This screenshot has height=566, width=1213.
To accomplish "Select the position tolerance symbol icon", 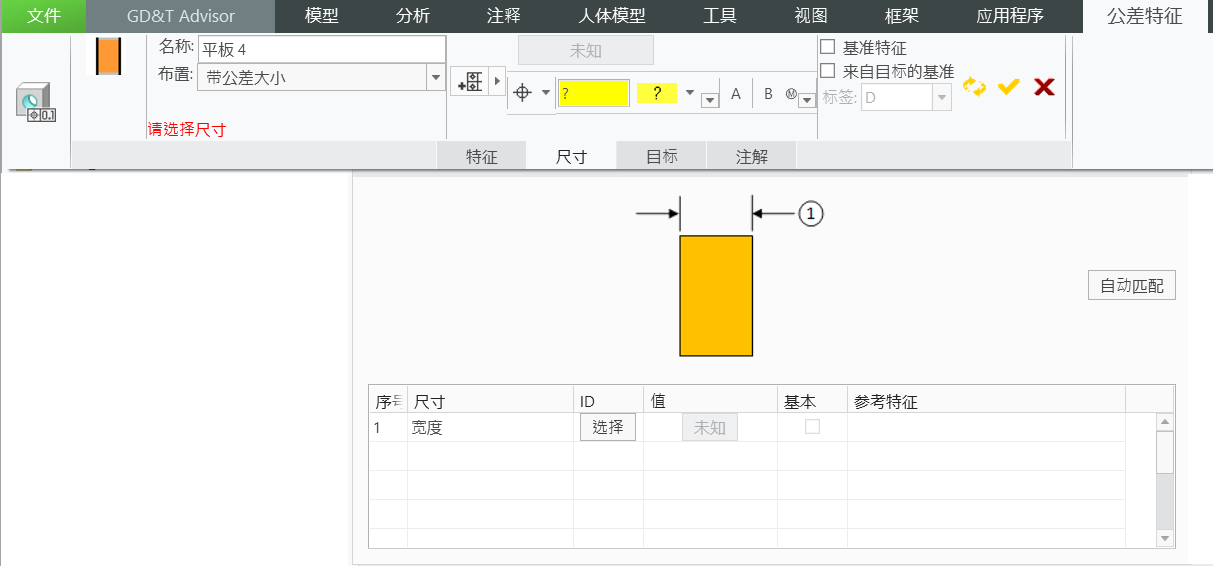I will point(522,93).
